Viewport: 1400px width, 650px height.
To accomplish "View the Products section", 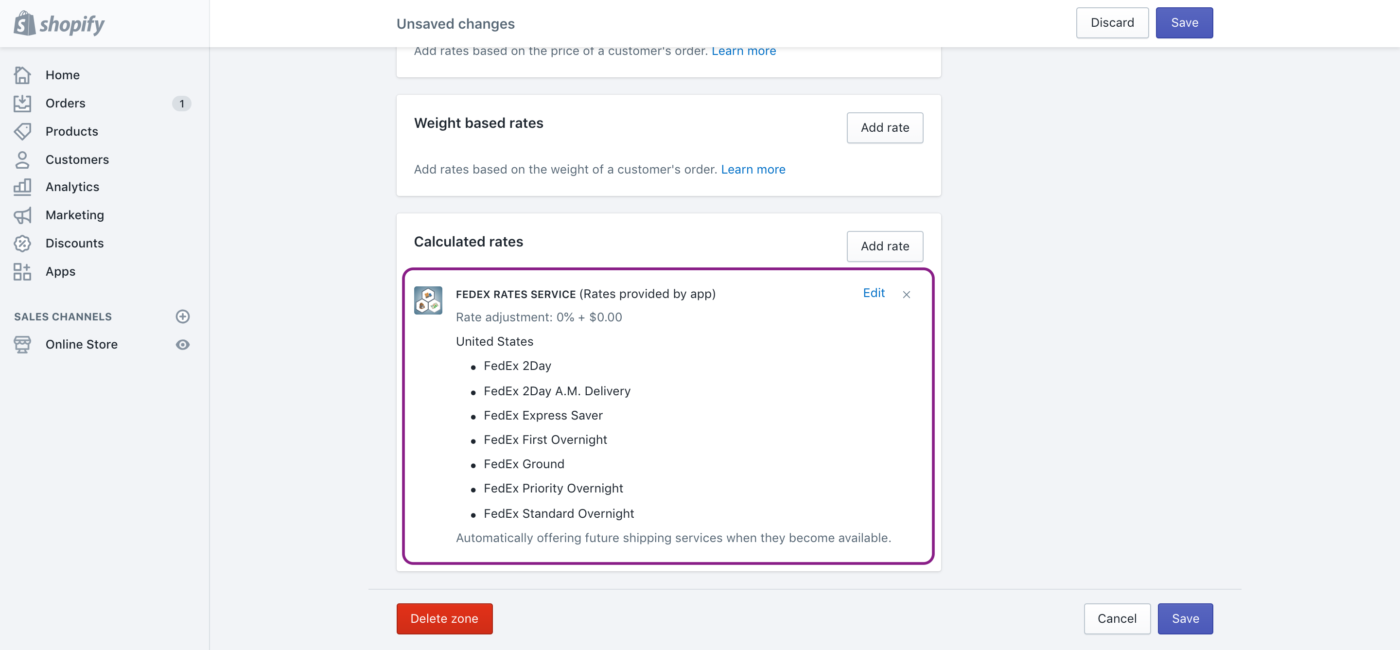I will coord(70,131).
